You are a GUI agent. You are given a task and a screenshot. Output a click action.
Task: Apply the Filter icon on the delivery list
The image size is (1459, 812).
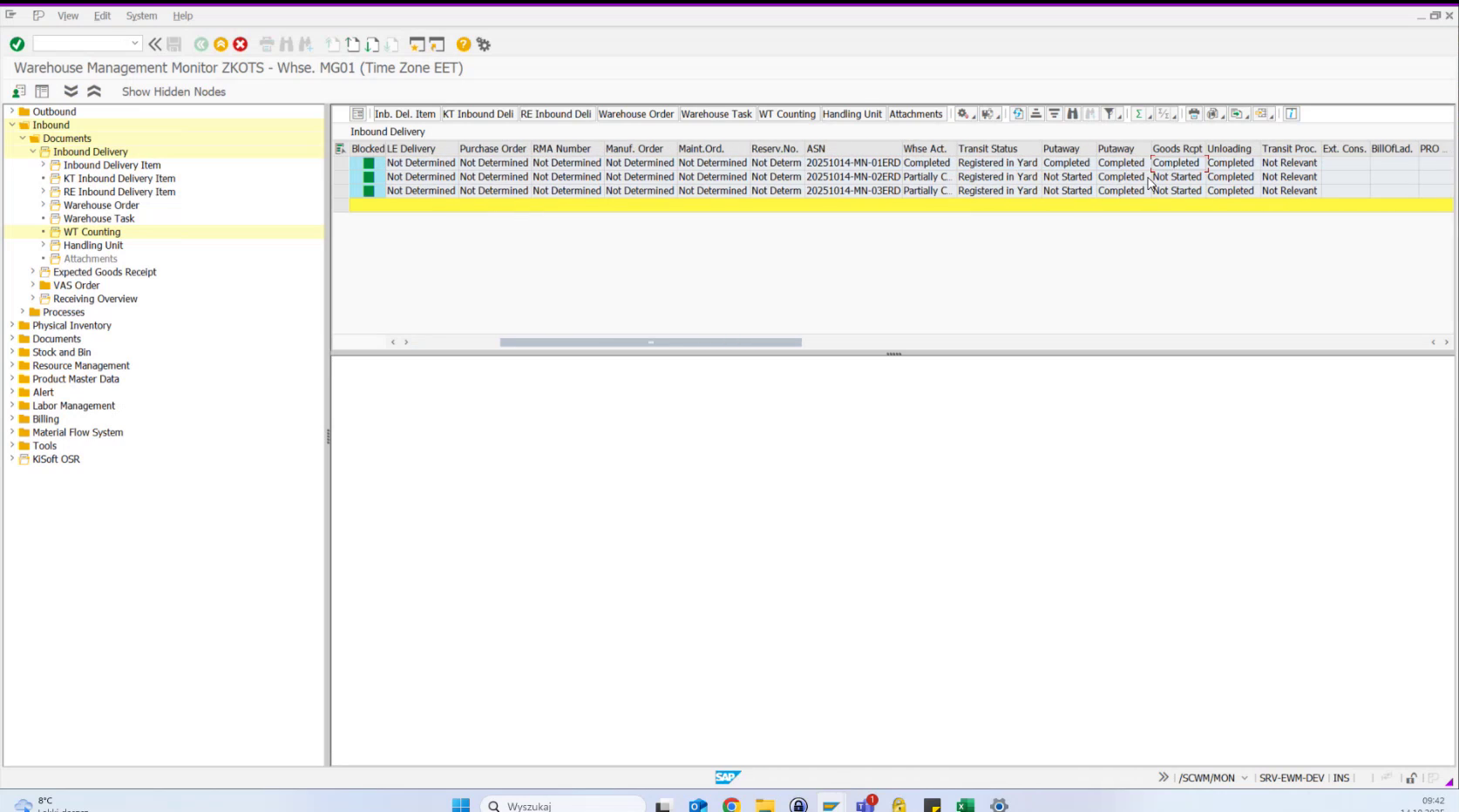[x=1110, y=113]
